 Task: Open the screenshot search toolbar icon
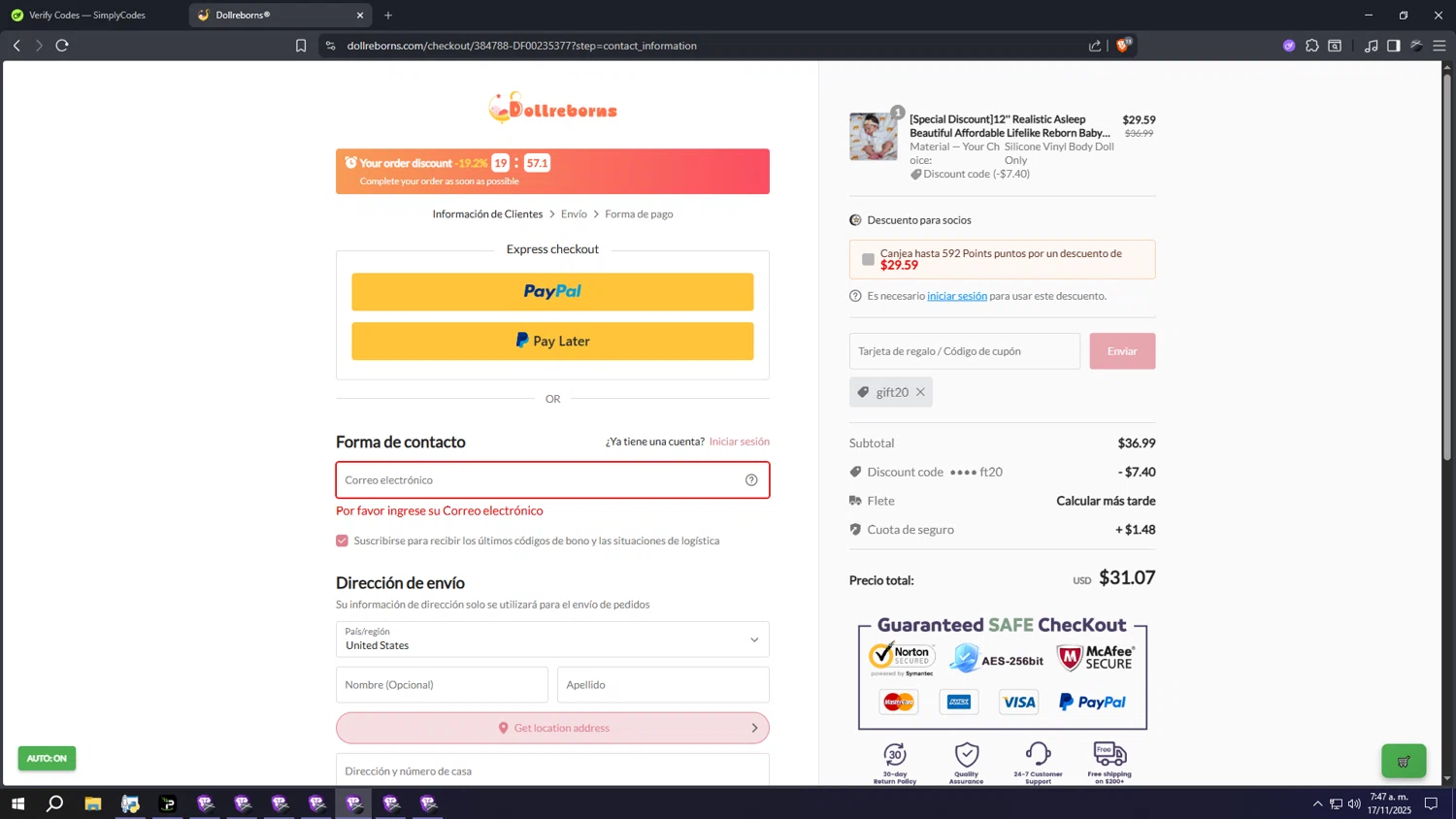1336,46
